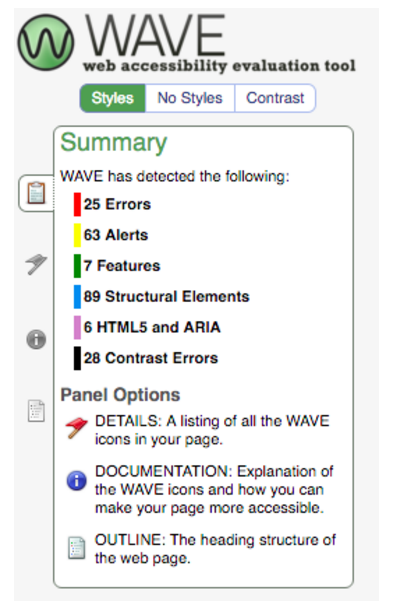Open the Summary clipboard sidebar tab
Viewport: 395px width, 616px height.
click(36, 193)
